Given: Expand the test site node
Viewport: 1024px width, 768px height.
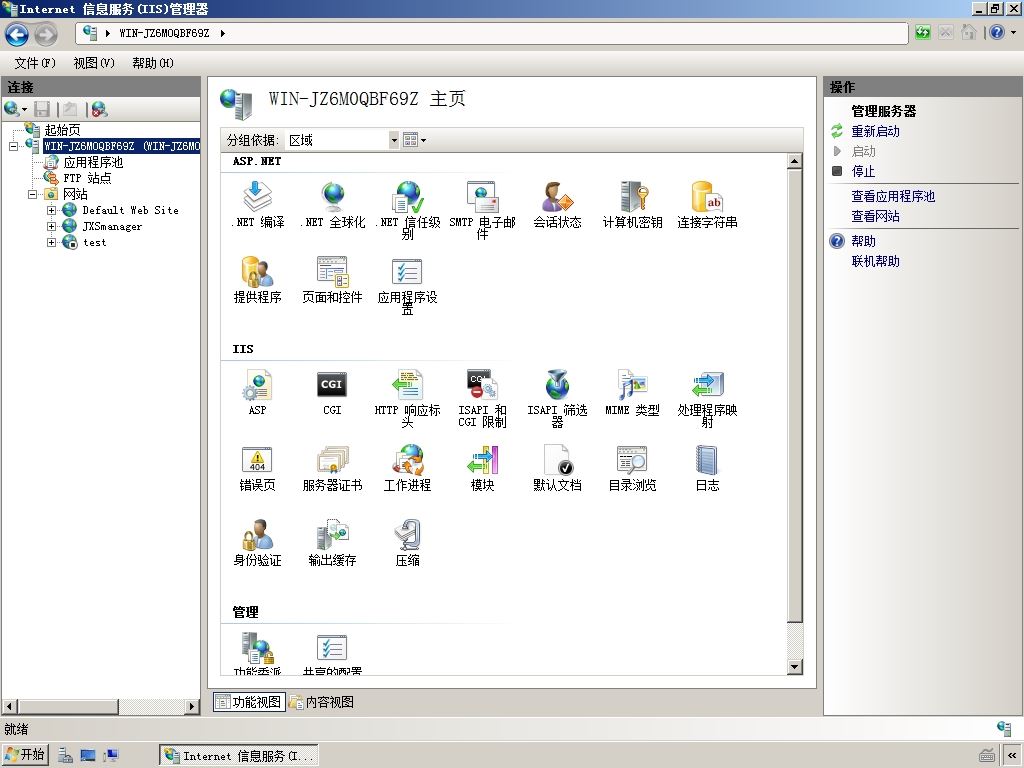Looking at the screenshot, I should click(51, 242).
